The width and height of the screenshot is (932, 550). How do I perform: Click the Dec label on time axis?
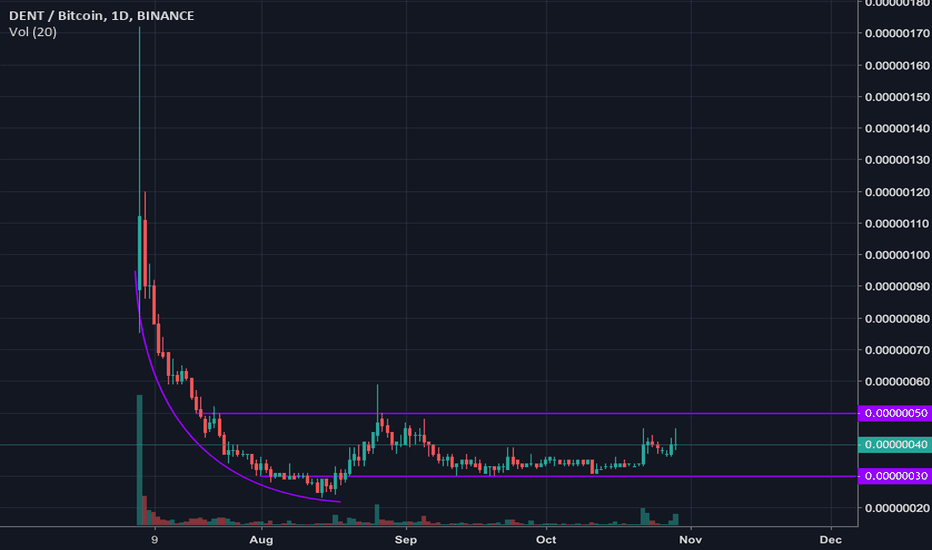point(830,540)
